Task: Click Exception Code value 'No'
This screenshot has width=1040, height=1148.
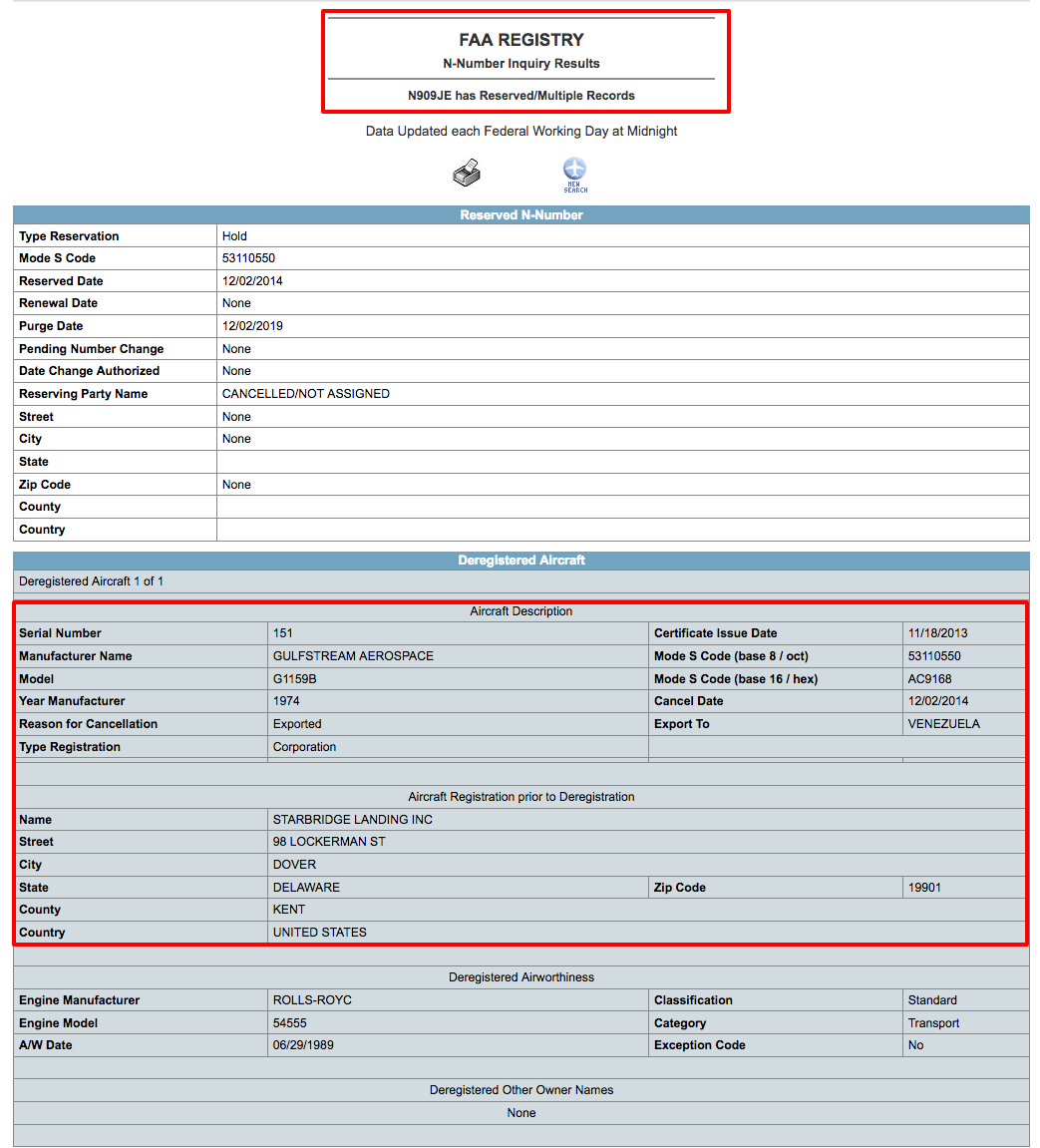Action: 915,1044
